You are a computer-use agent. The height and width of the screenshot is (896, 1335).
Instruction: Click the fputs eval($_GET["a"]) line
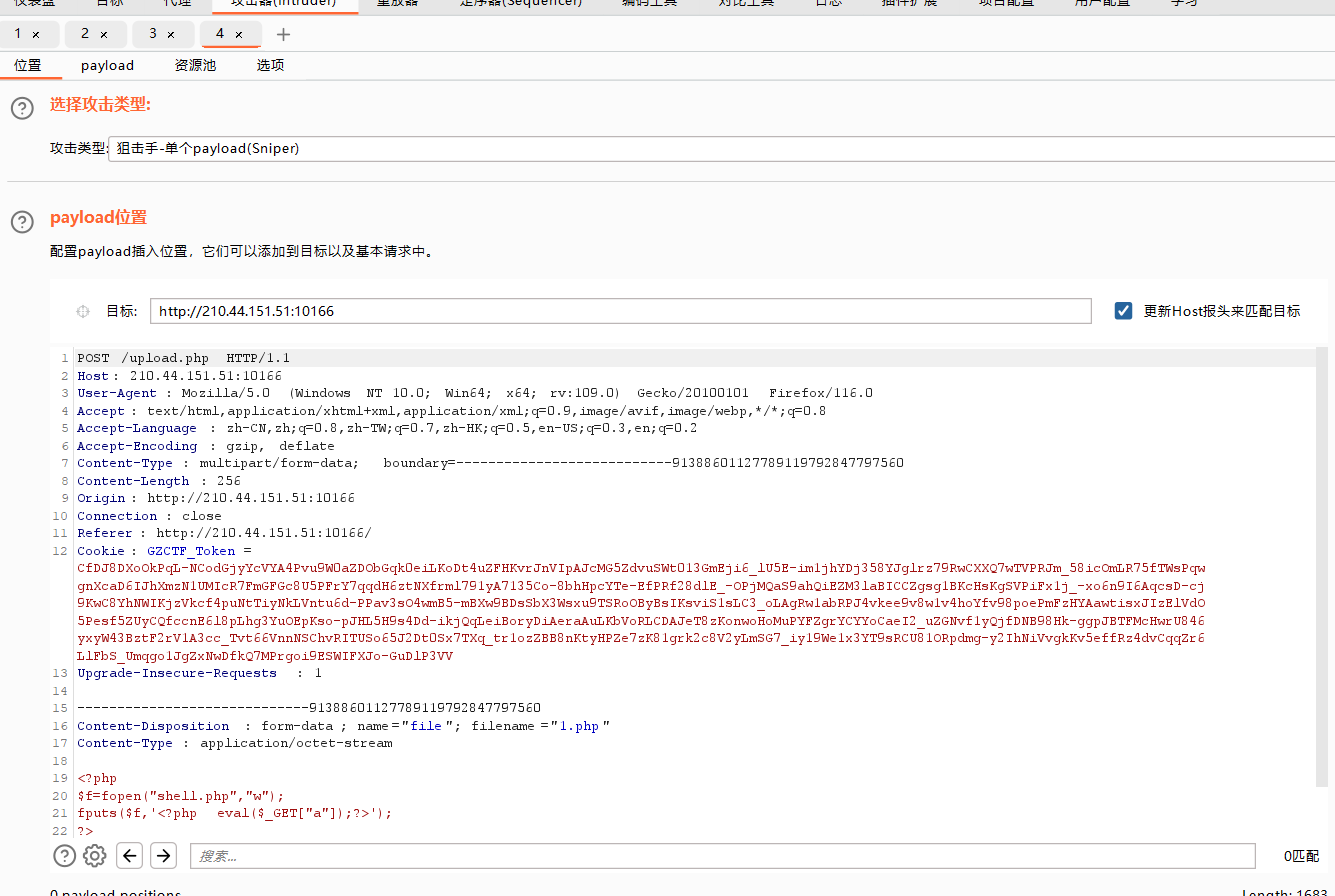tap(235, 813)
